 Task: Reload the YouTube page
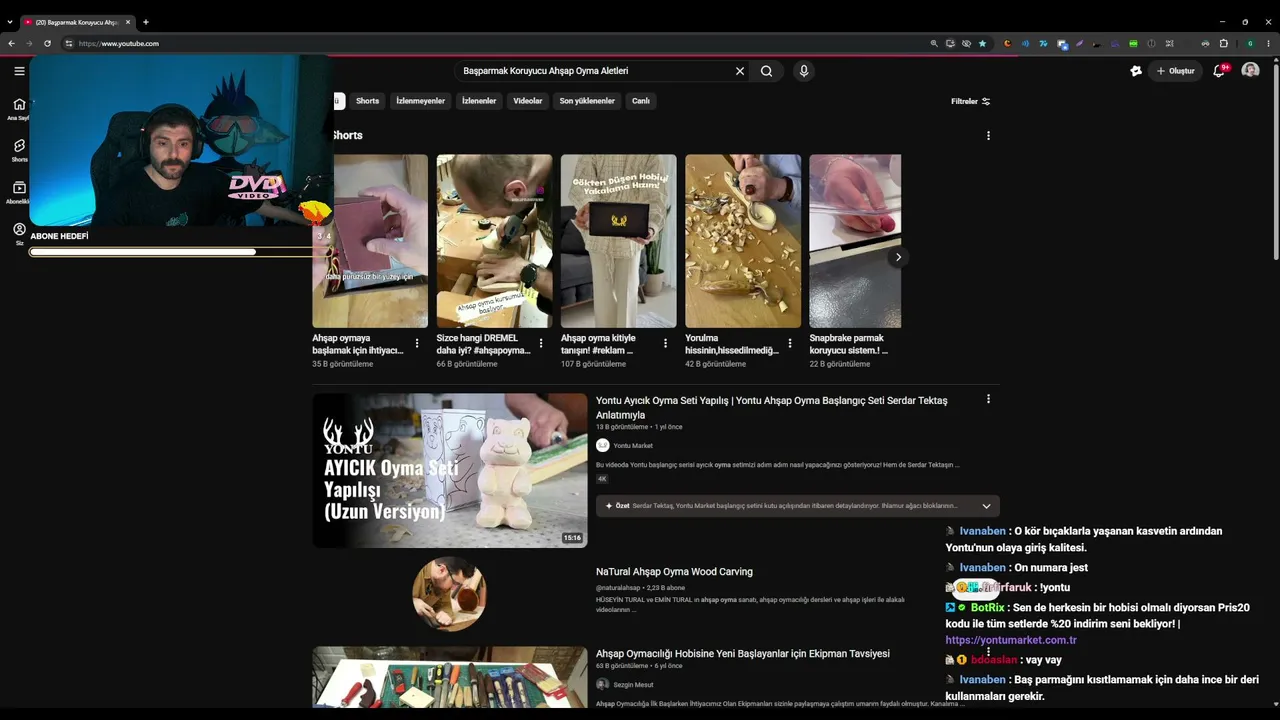point(47,44)
